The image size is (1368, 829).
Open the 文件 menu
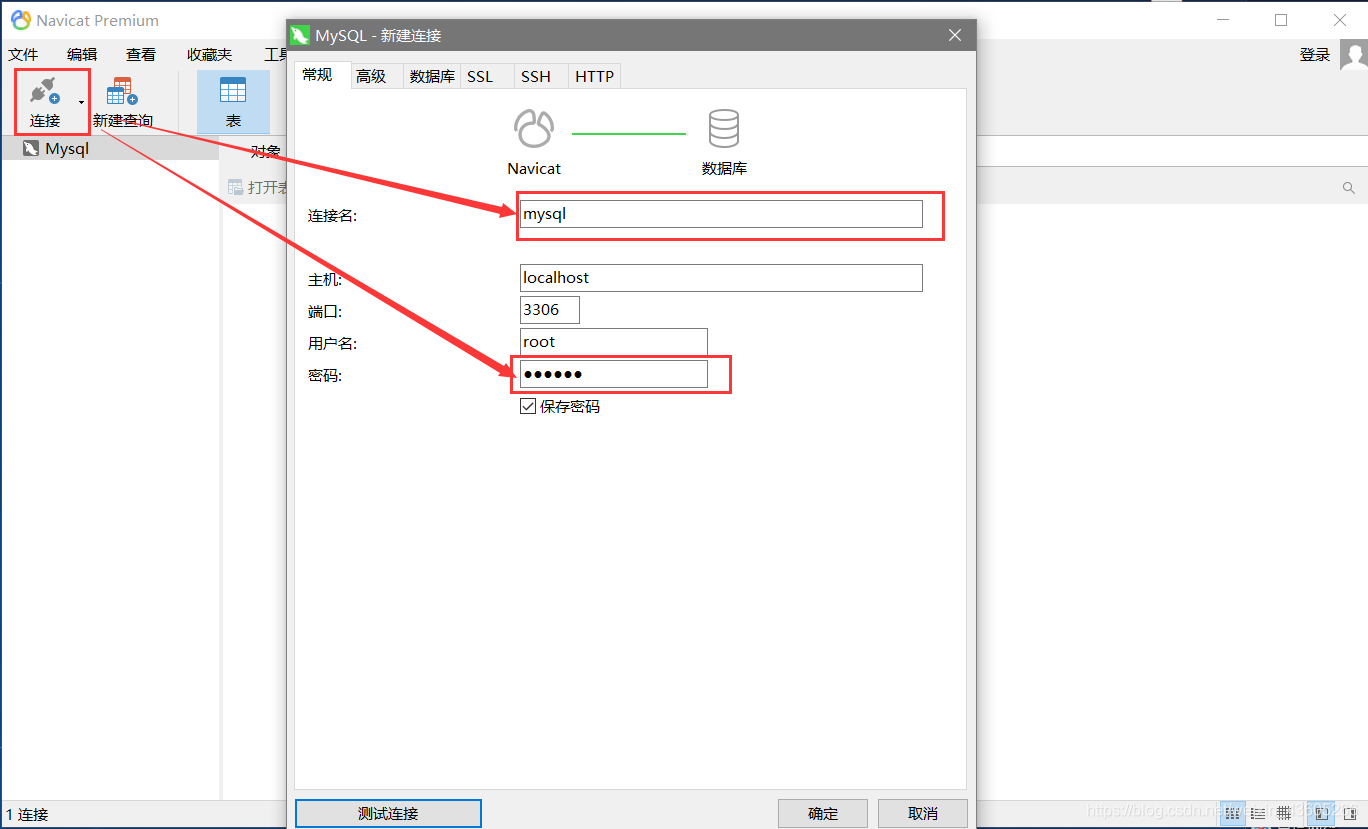click(23, 55)
